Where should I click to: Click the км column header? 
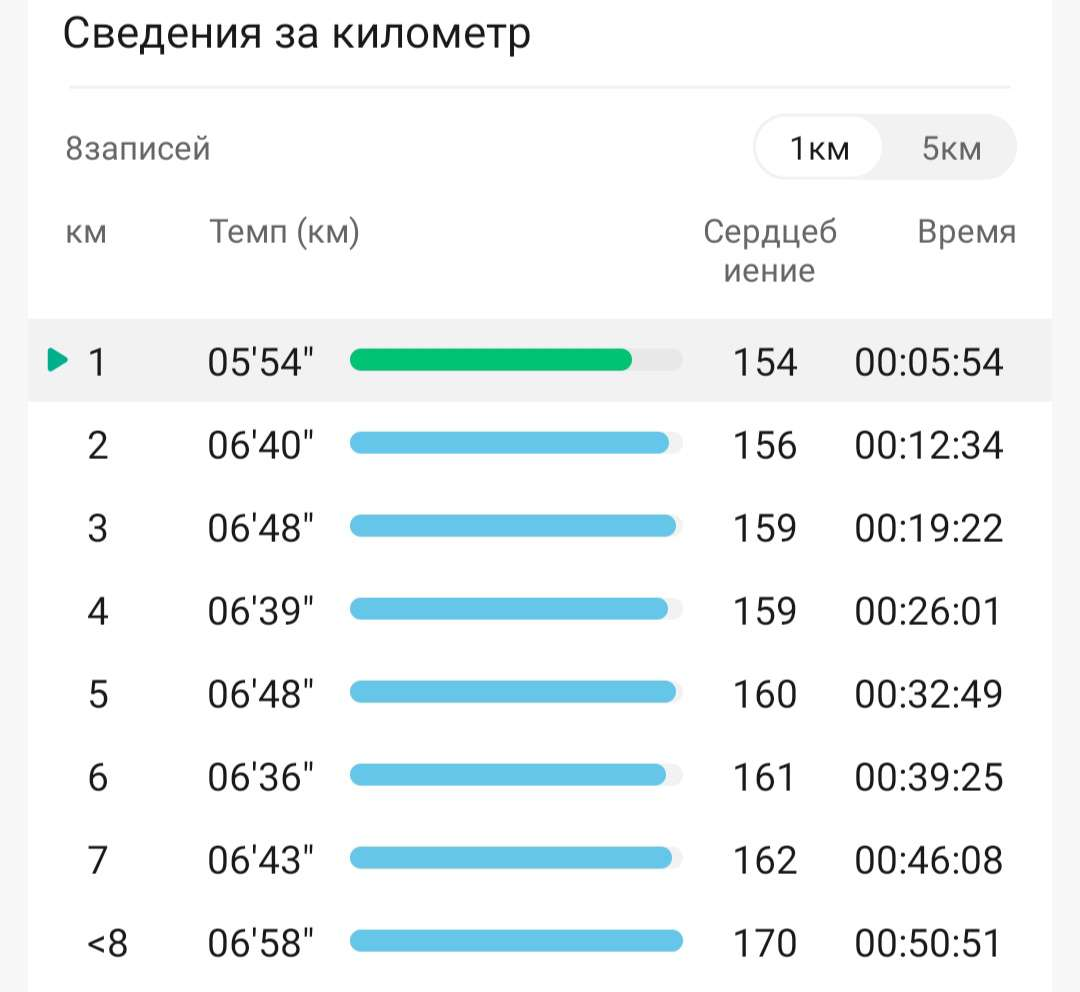(x=86, y=233)
